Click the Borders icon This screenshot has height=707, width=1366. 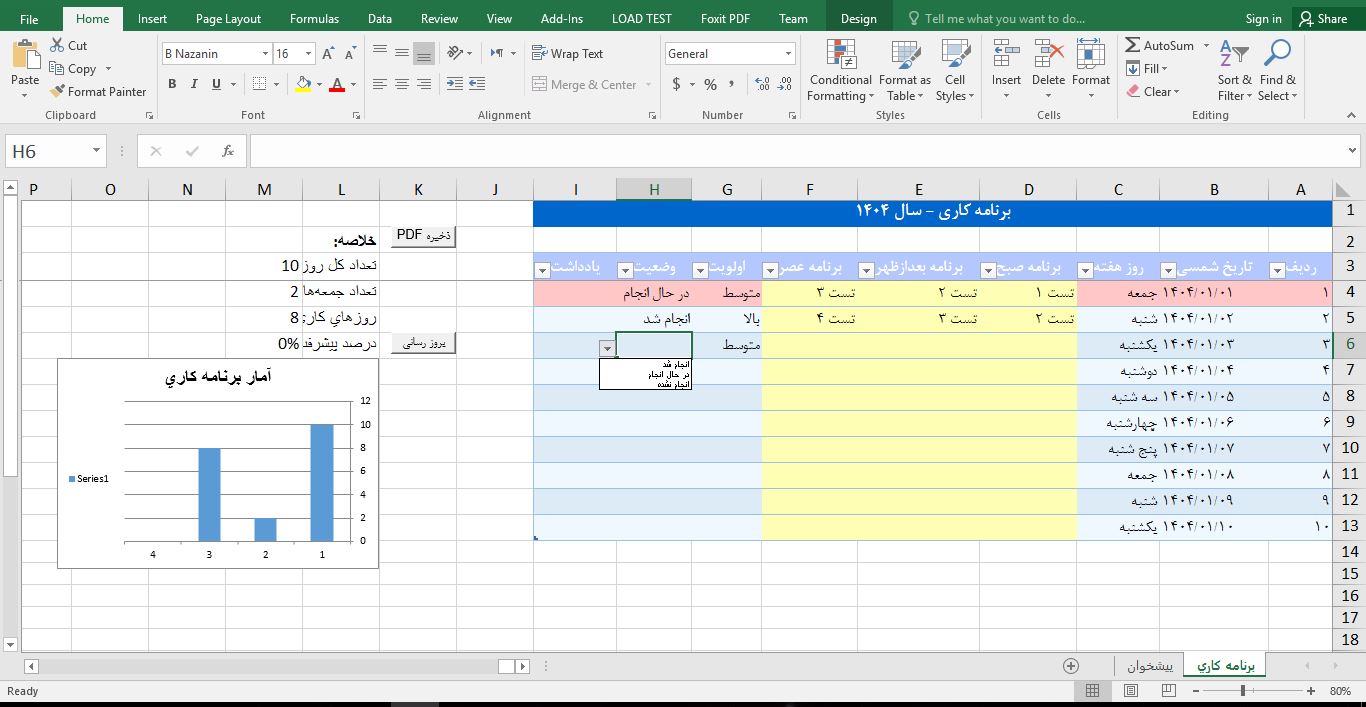259,84
